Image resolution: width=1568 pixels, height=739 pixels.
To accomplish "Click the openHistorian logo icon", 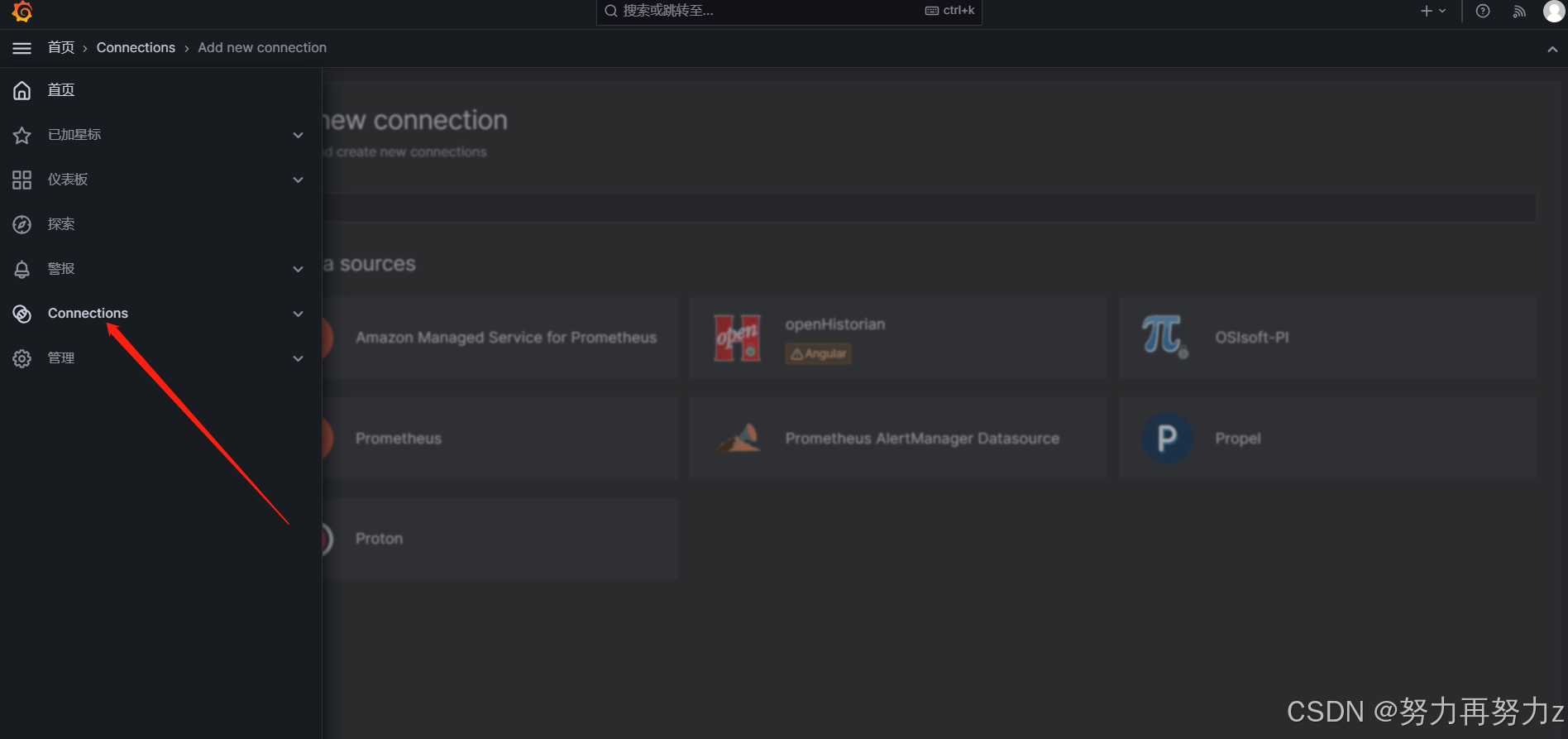I will point(737,338).
